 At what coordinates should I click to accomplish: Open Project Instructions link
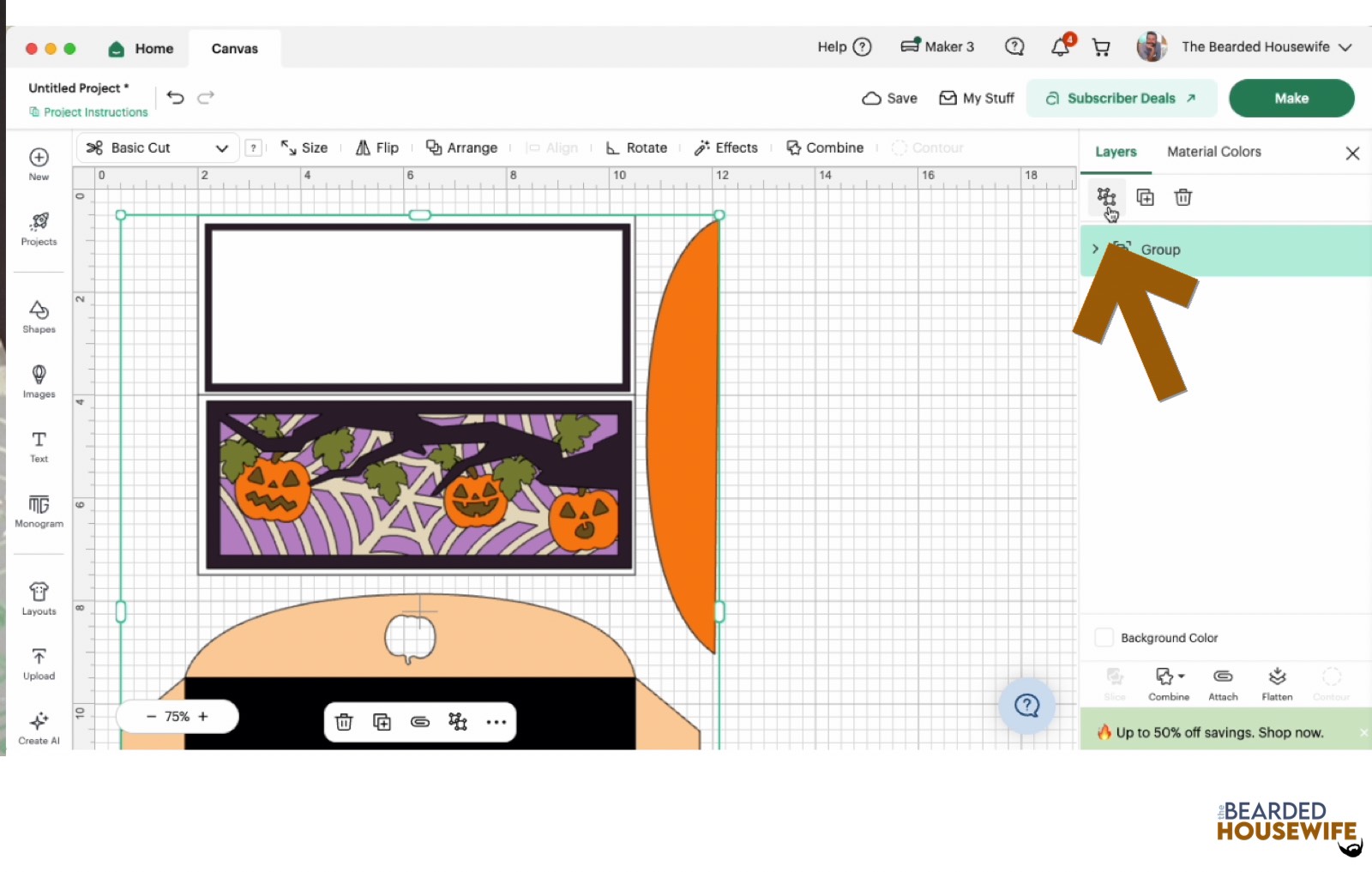coord(88,112)
